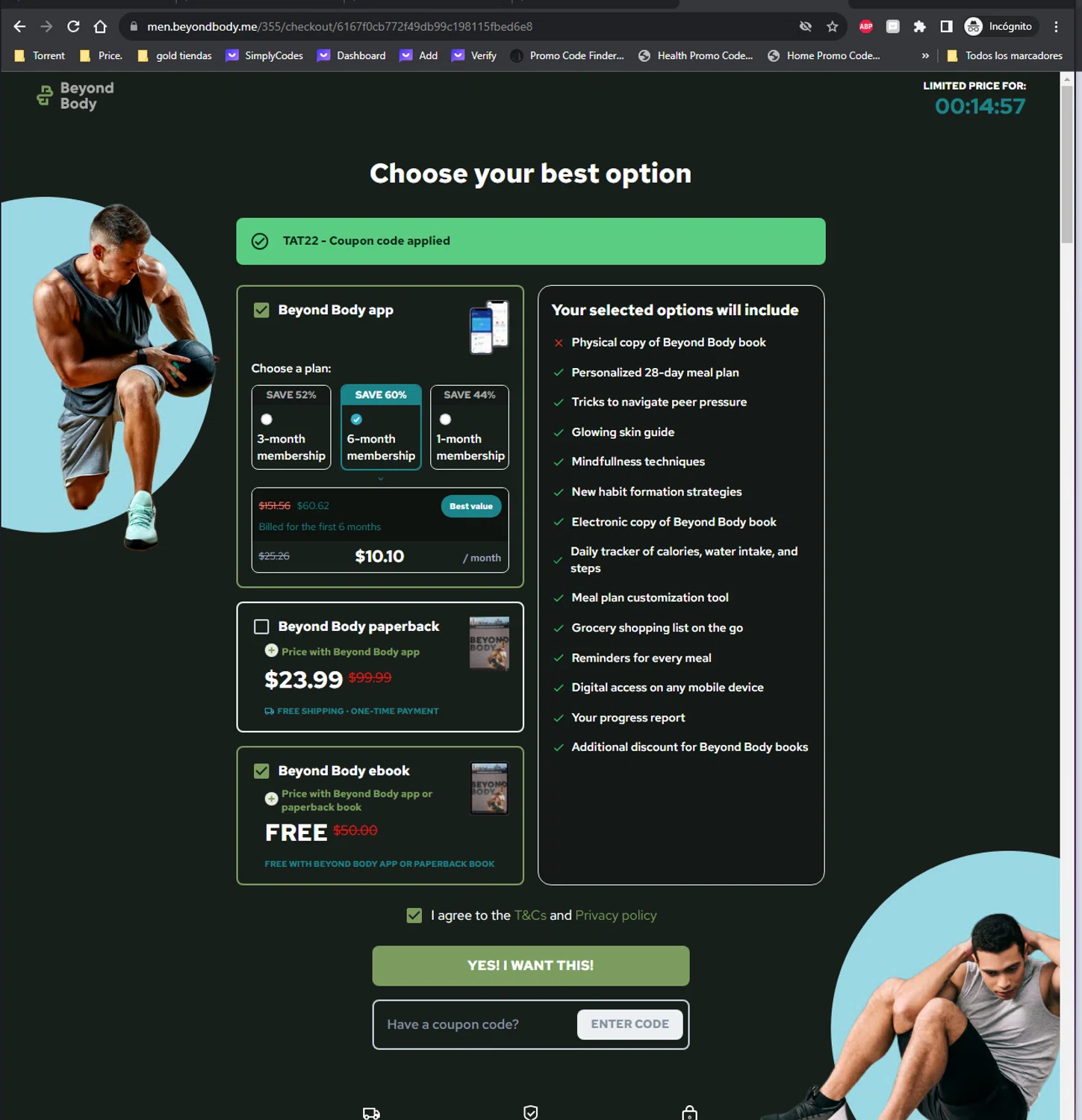Open the Price. bookmarks folder

pyautogui.click(x=101, y=56)
